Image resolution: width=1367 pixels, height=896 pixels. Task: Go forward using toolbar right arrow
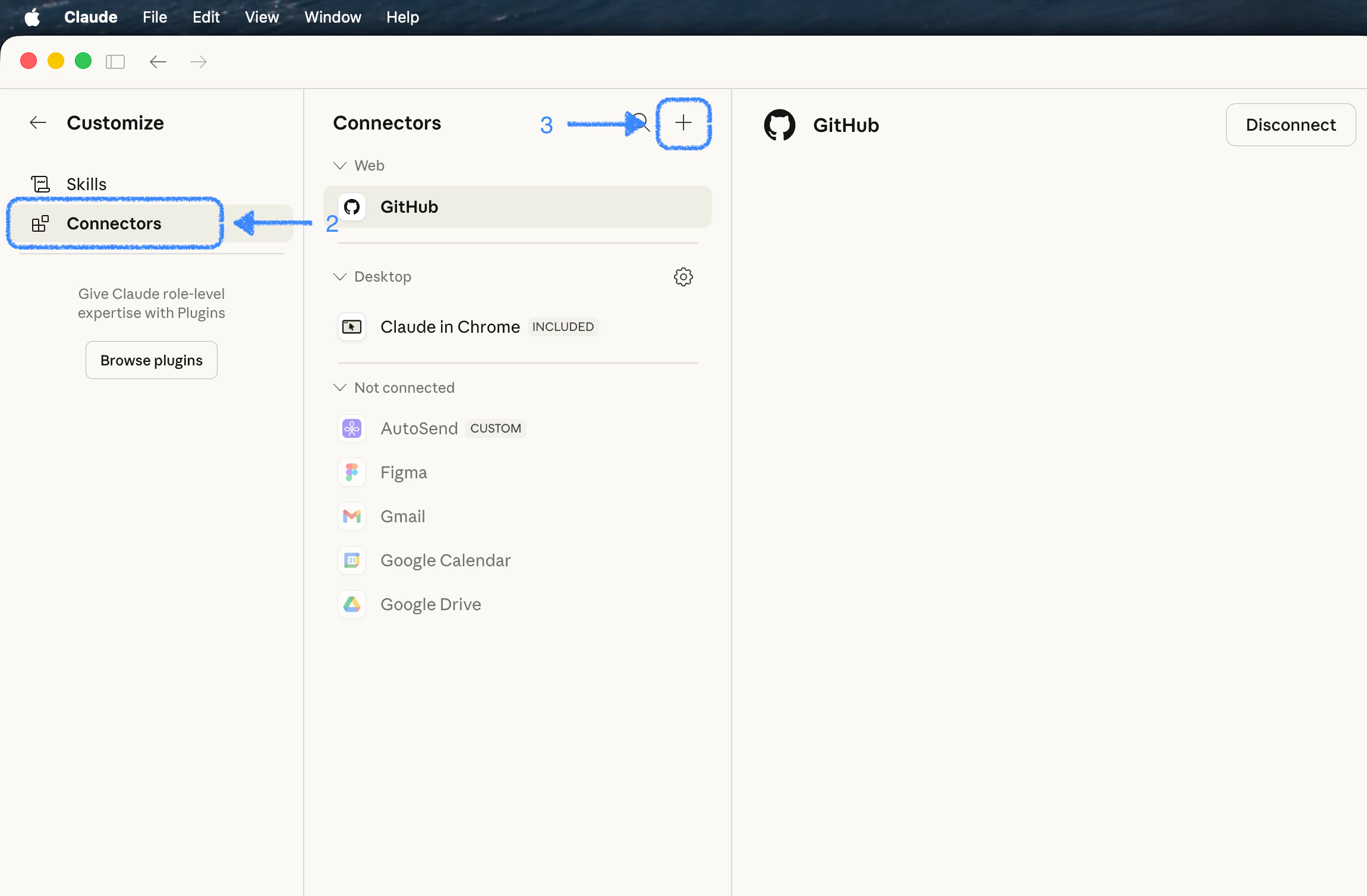tap(199, 62)
